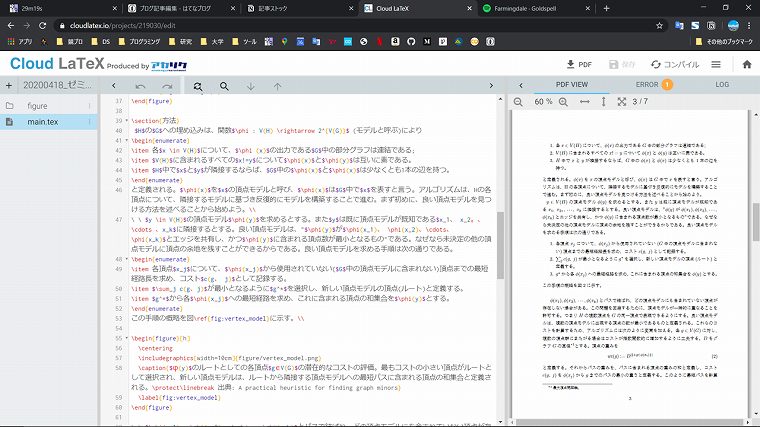Zoom in the PDF preview
The width and height of the screenshot is (760, 427).
click(x=563, y=102)
